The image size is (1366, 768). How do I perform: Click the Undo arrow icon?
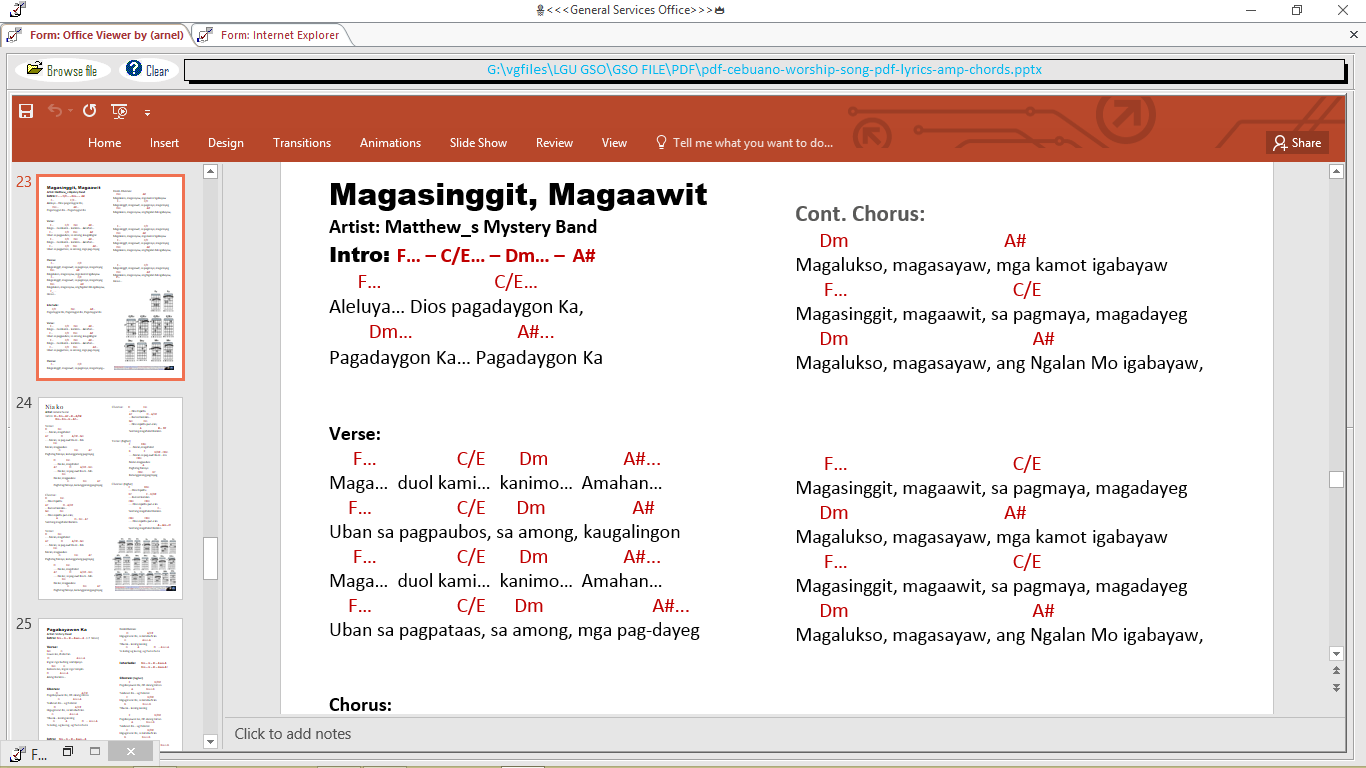coord(55,111)
